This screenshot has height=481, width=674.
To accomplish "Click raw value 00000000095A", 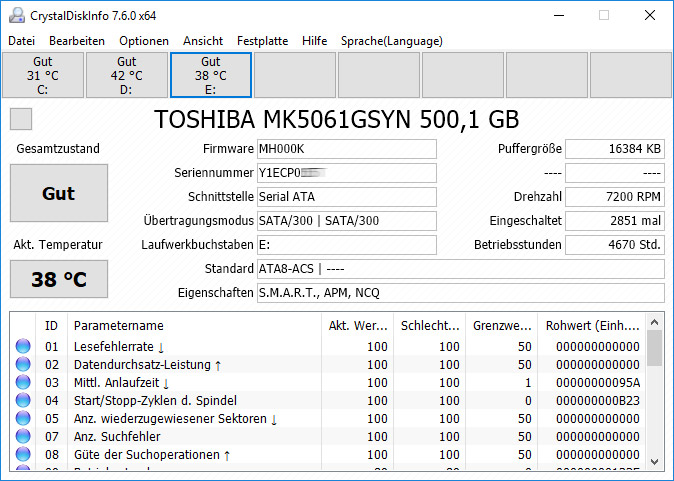I will (x=597, y=383).
